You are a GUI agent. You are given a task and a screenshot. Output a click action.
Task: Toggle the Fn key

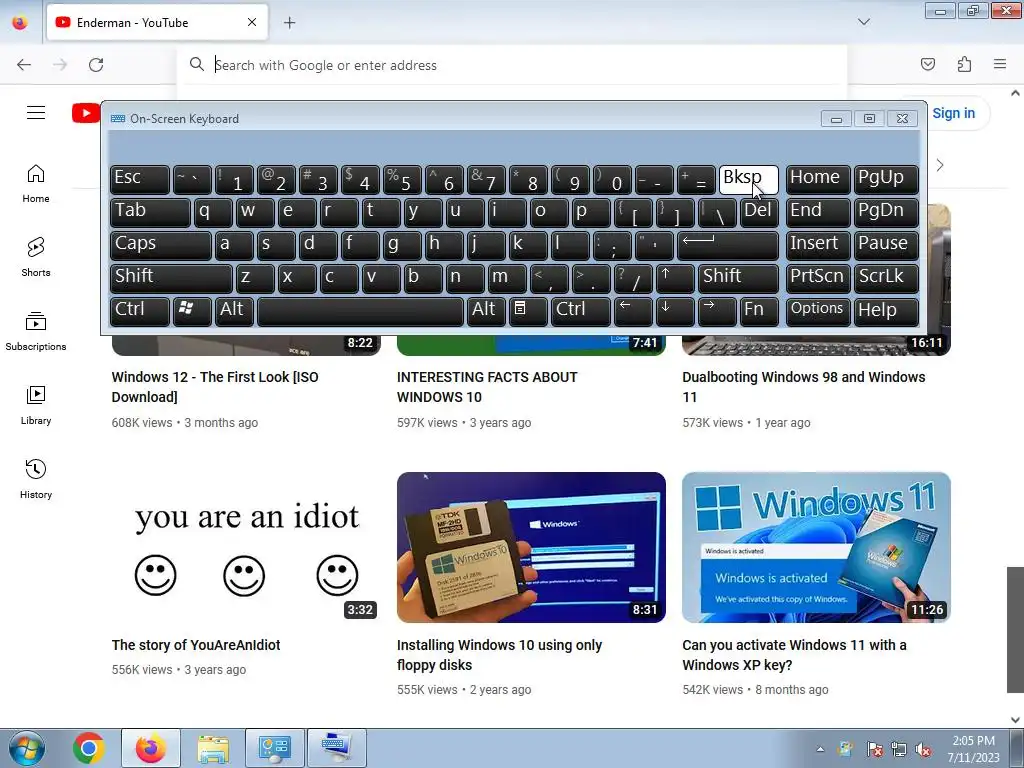coord(759,312)
